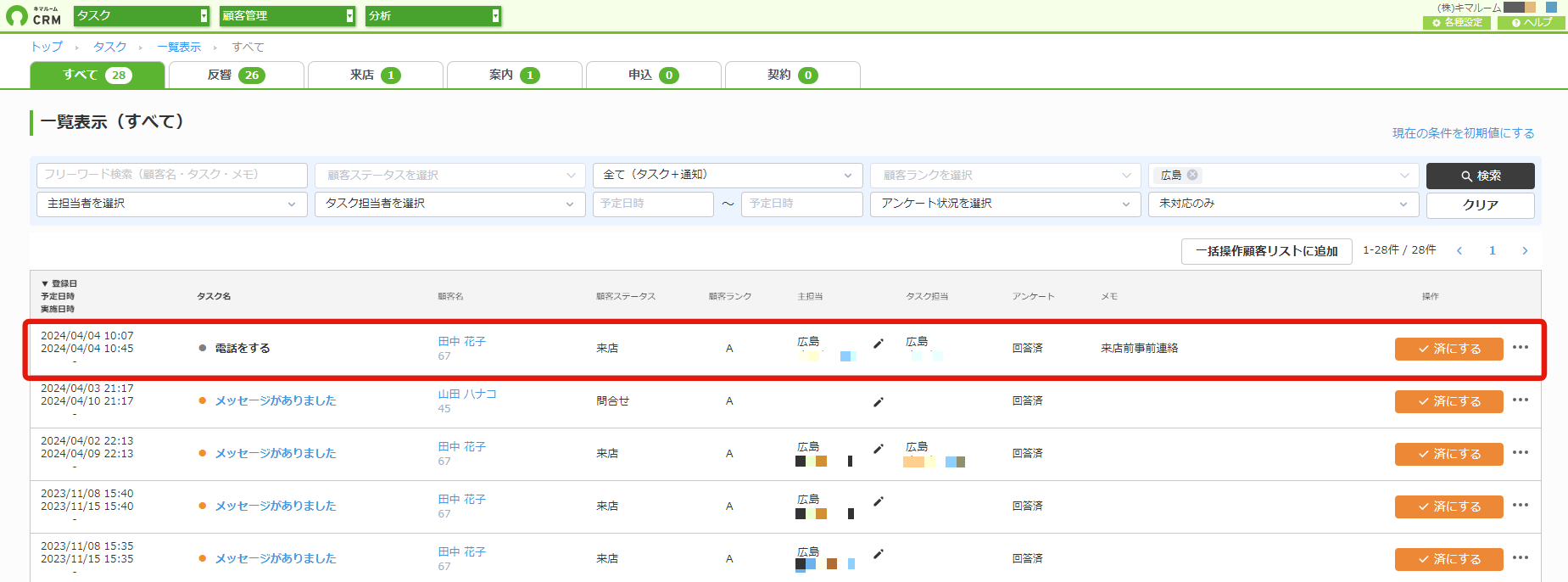Switch to 来店 tab
The height and width of the screenshot is (582, 1568).
tap(376, 75)
